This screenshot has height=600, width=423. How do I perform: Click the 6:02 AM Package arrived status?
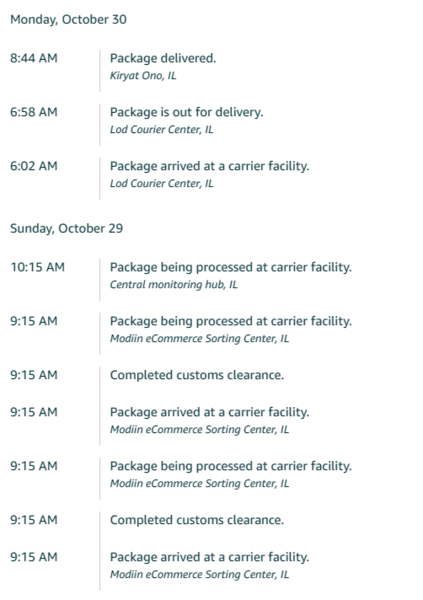point(209,166)
